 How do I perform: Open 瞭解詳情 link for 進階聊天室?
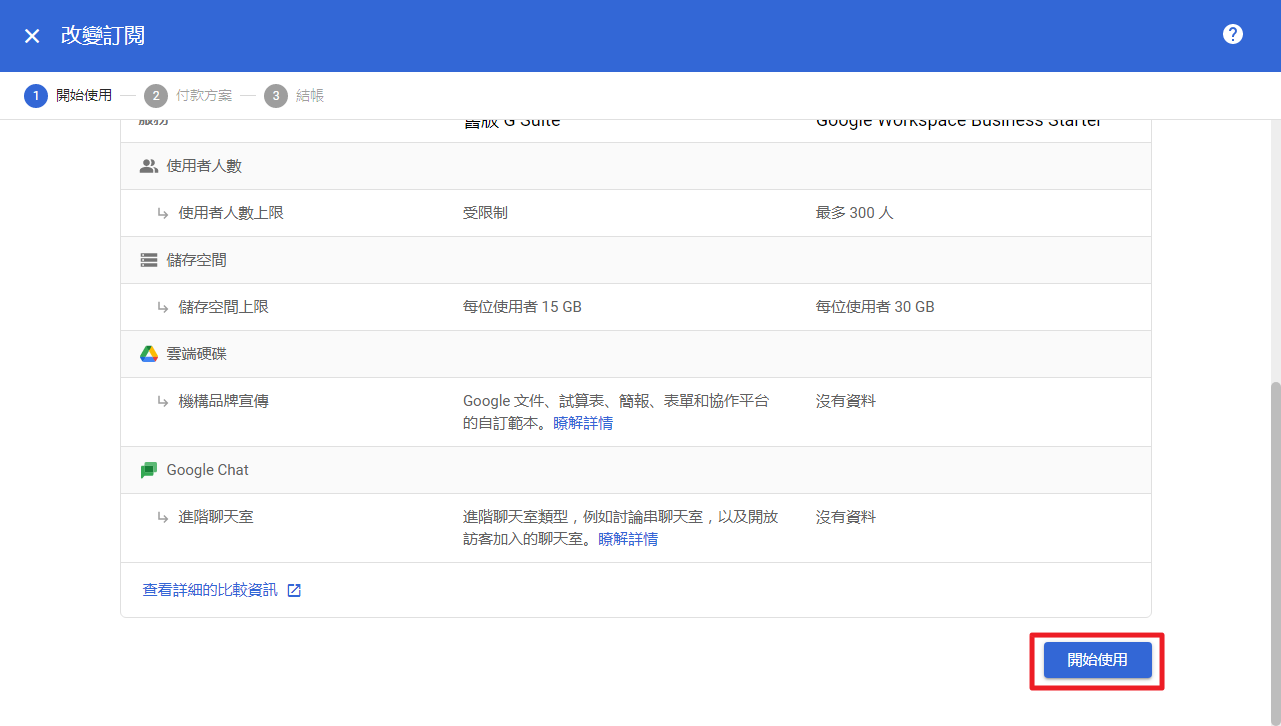click(628, 539)
